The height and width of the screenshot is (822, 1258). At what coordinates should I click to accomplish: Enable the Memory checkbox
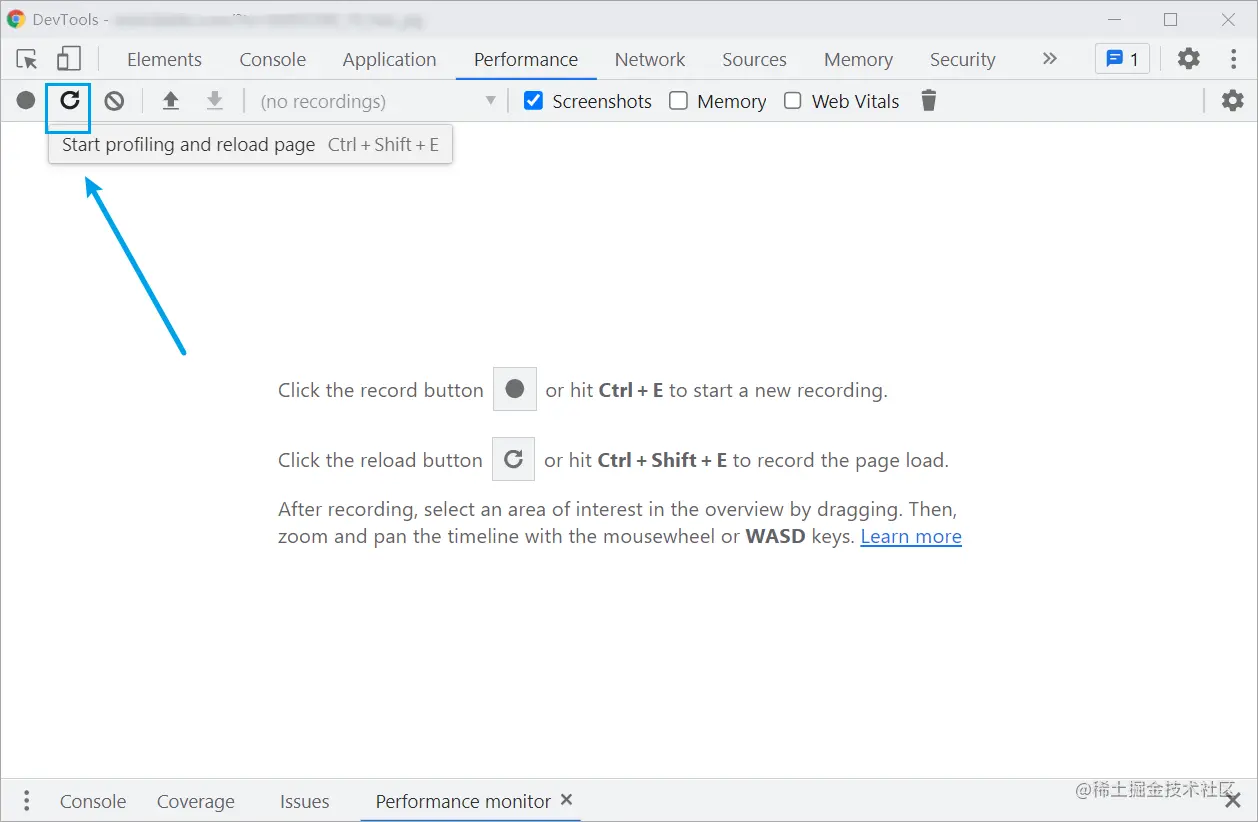678,100
